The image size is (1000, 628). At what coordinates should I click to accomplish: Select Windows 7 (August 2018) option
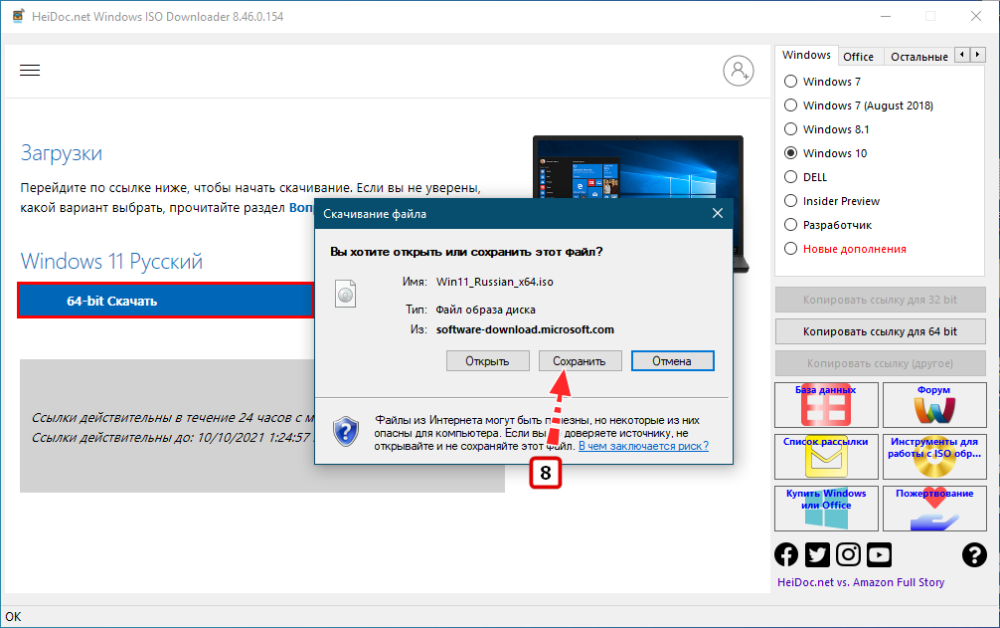point(790,105)
